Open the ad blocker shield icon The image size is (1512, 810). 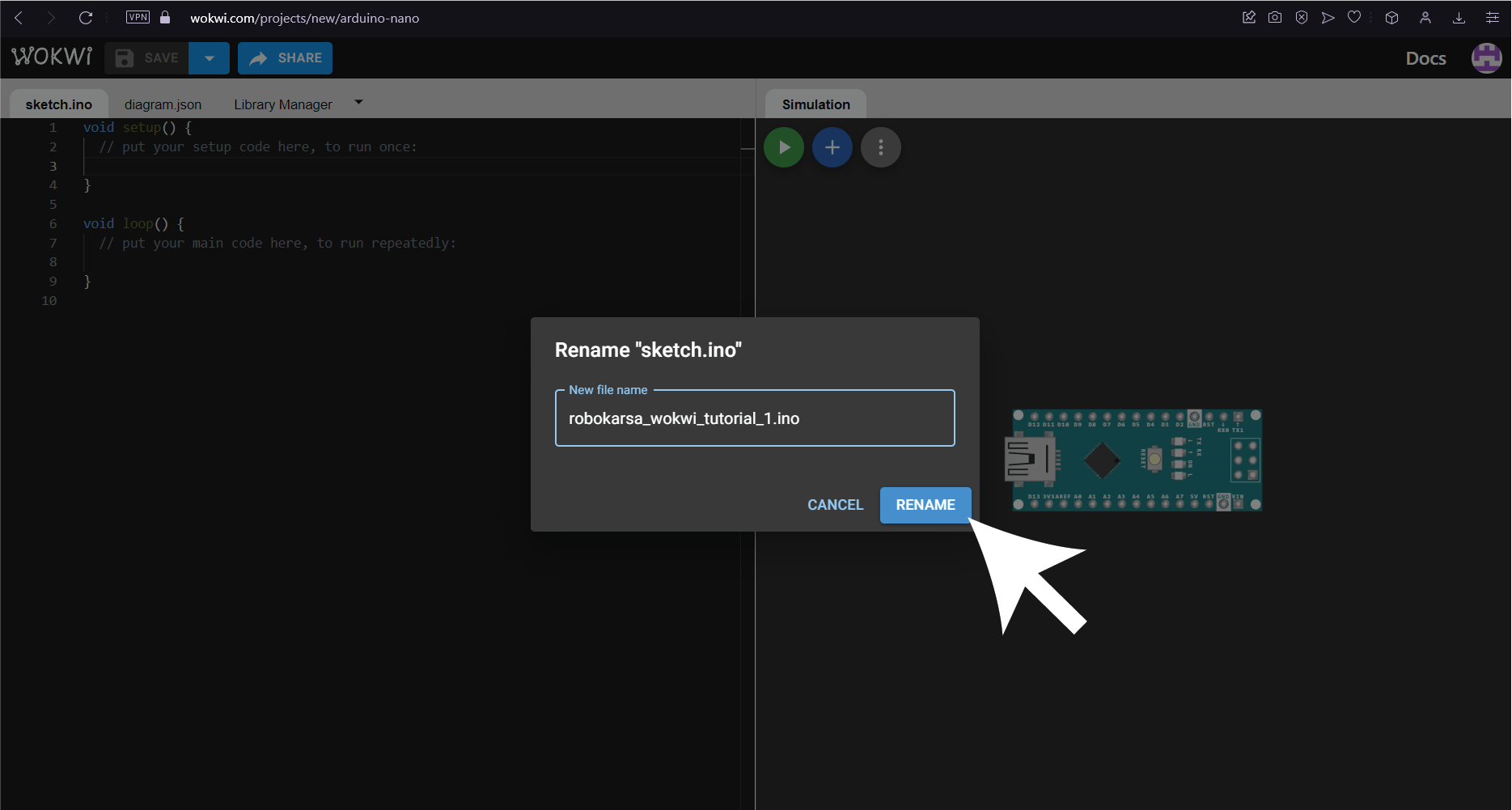[1302, 17]
